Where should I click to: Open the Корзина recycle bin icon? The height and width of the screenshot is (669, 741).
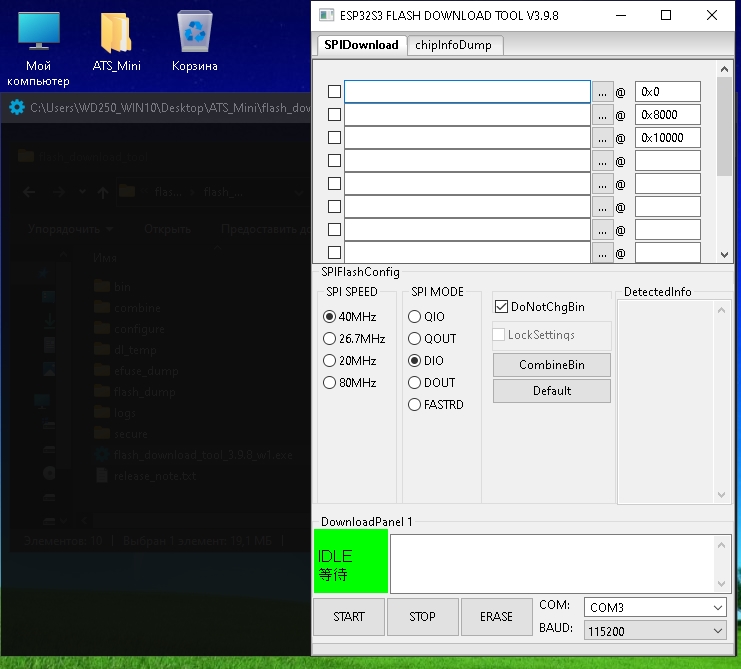195,41
